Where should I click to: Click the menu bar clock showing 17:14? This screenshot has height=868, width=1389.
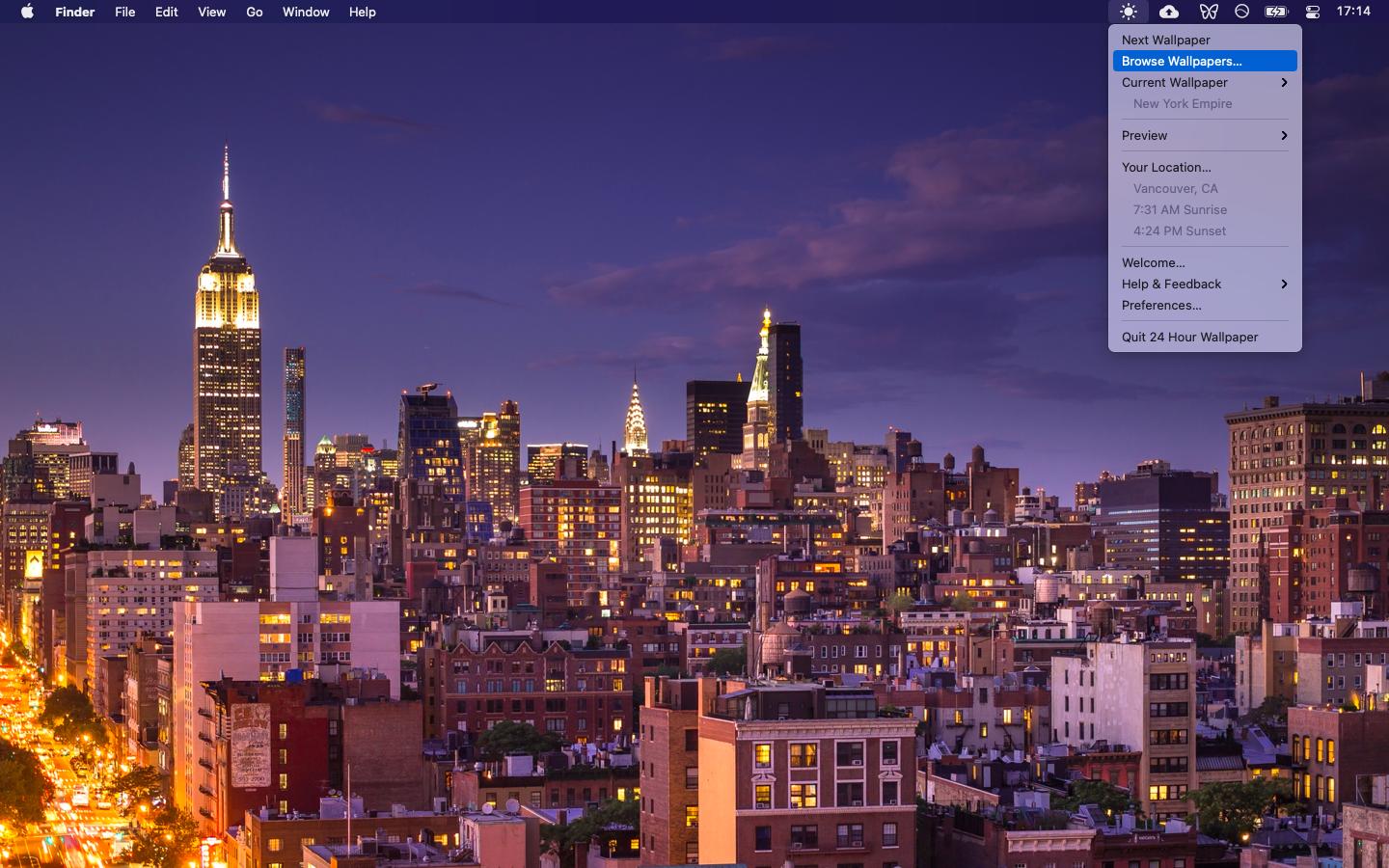click(x=1353, y=12)
